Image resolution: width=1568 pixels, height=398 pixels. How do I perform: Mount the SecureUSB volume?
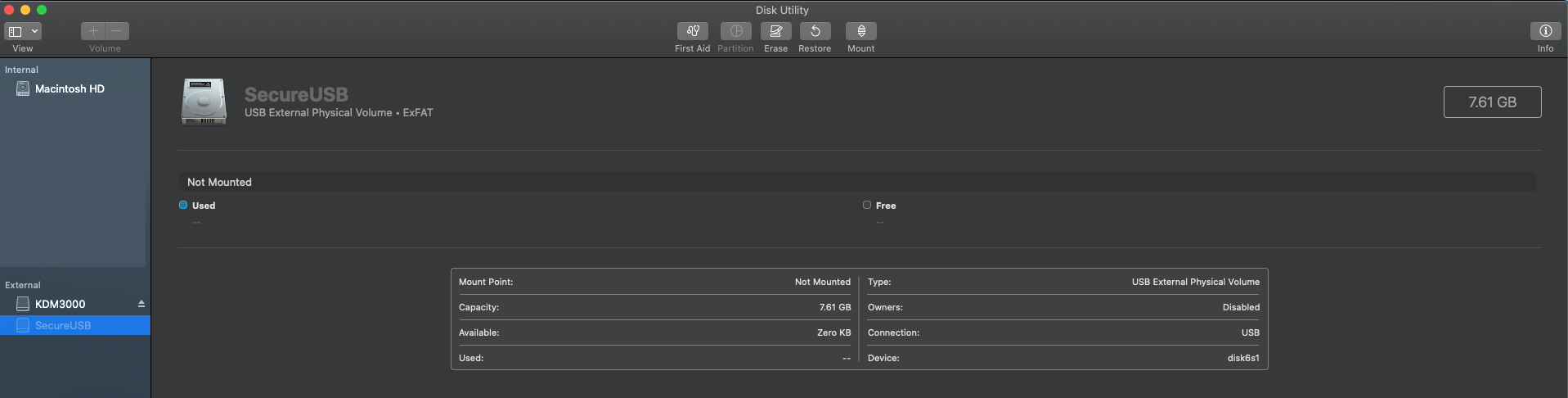[860, 31]
